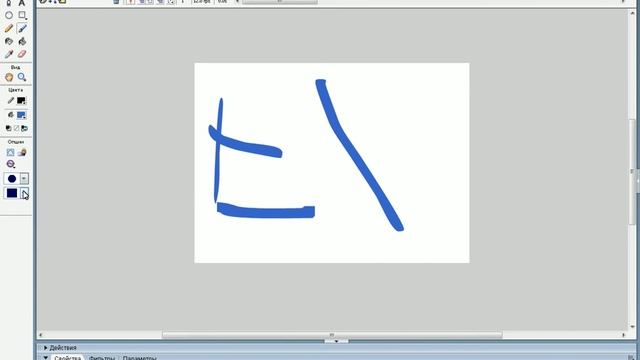Select the Eyedropper tool
Viewport: 640px width, 360px height.
(9, 54)
